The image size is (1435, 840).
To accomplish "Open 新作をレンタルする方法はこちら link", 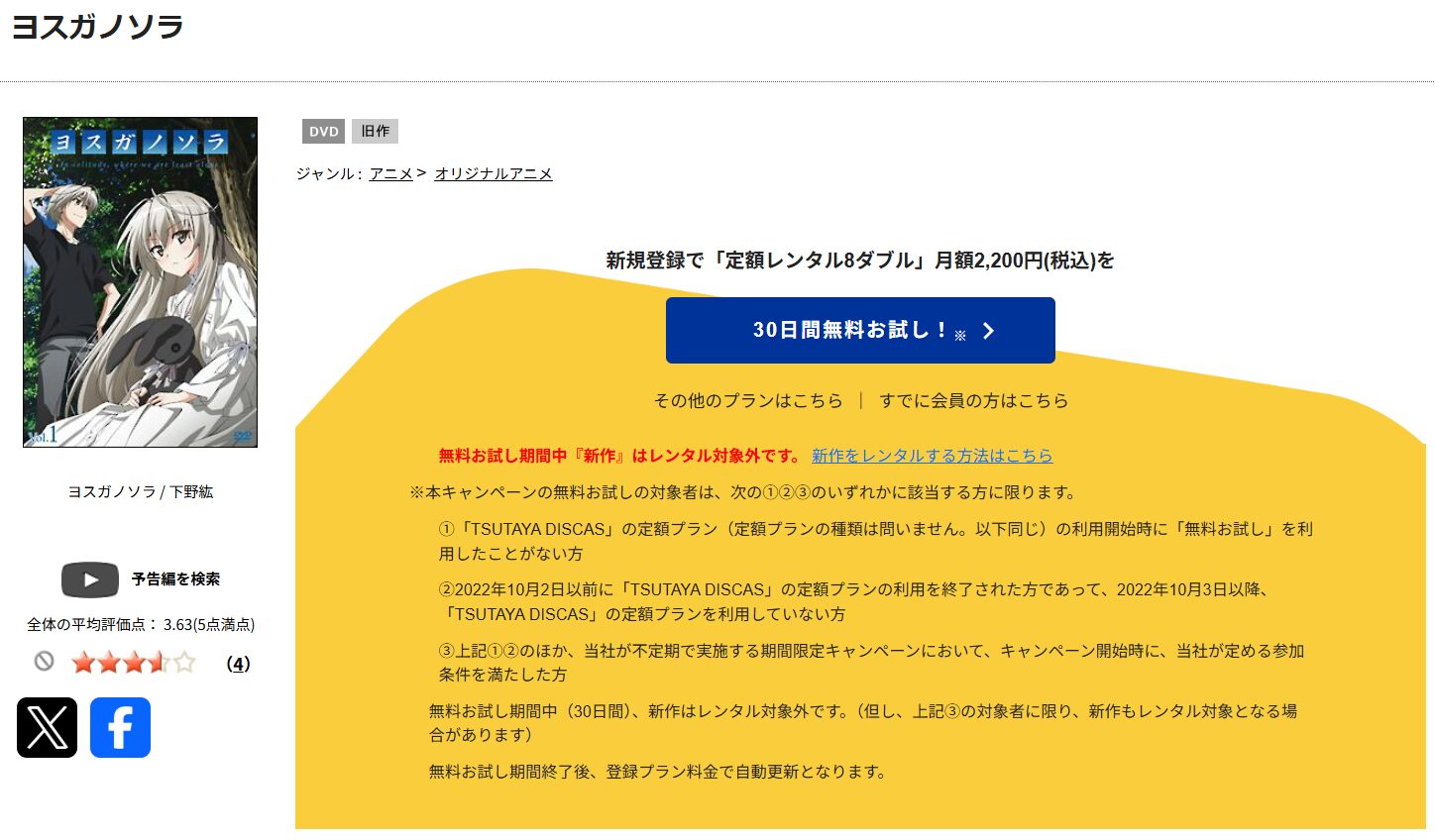I will [x=933, y=456].
